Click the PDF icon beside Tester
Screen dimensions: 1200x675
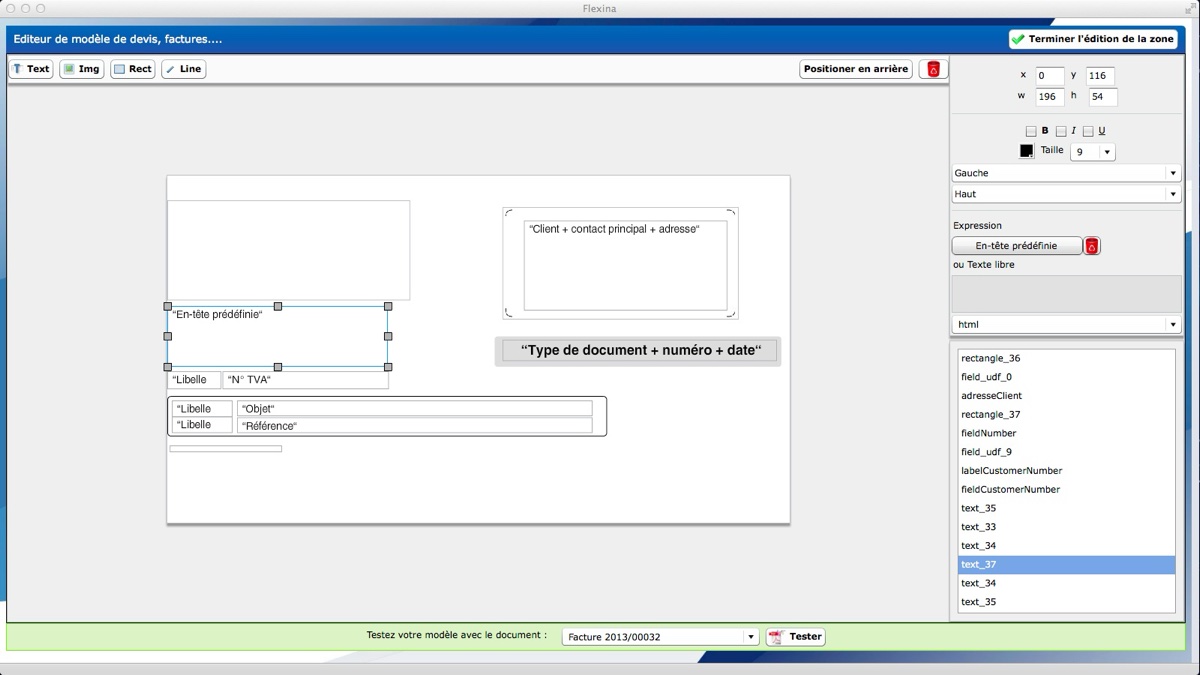click(x=775, y=636)
